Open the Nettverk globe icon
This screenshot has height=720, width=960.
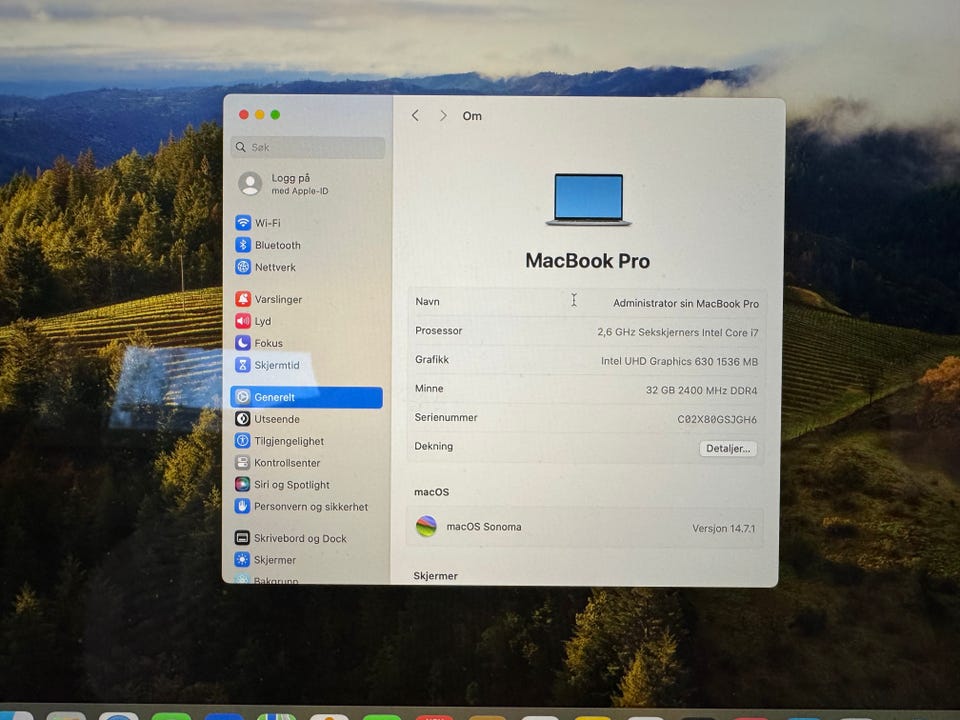tap(243, 266)
